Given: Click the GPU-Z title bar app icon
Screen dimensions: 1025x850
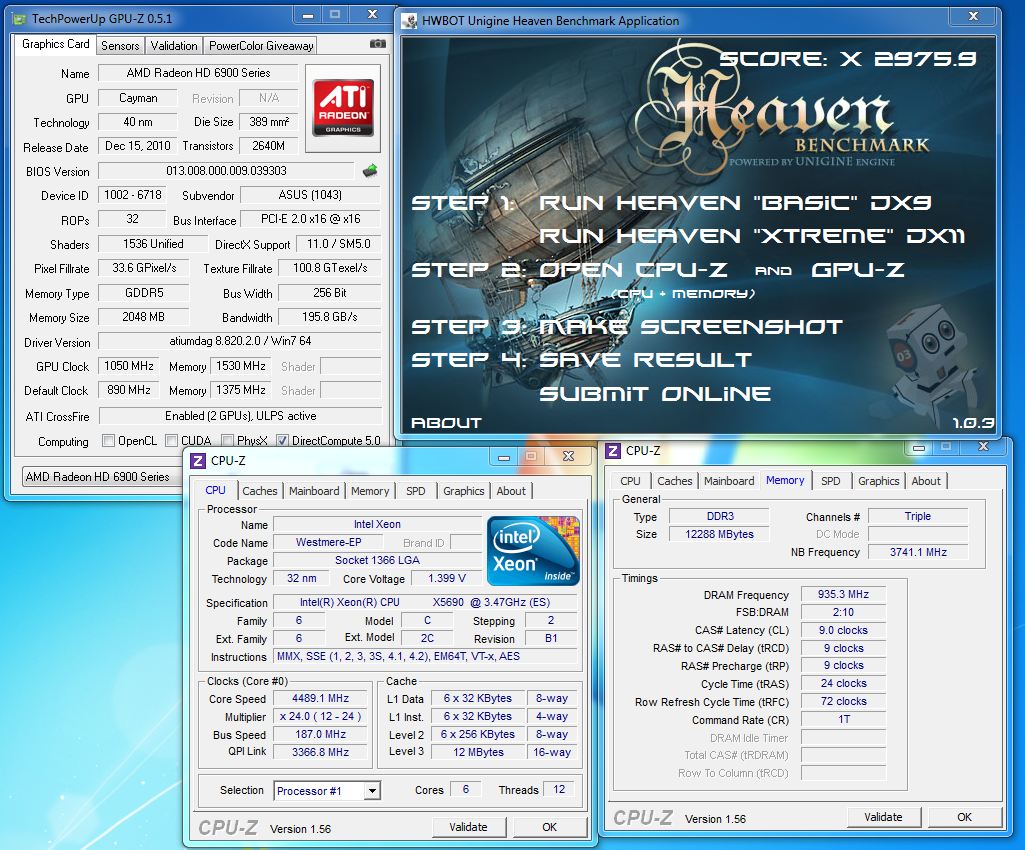Looking at the screenshot, I should [20, 19].
